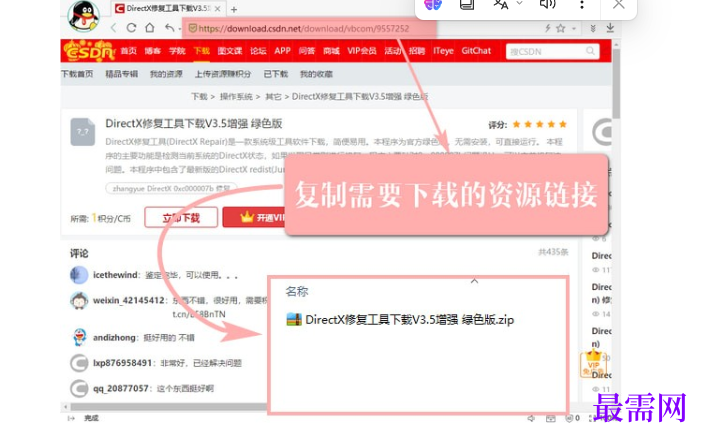Click the CSDN search magnifier icon
Screen dimensions: 705x439
coord(590,51)
